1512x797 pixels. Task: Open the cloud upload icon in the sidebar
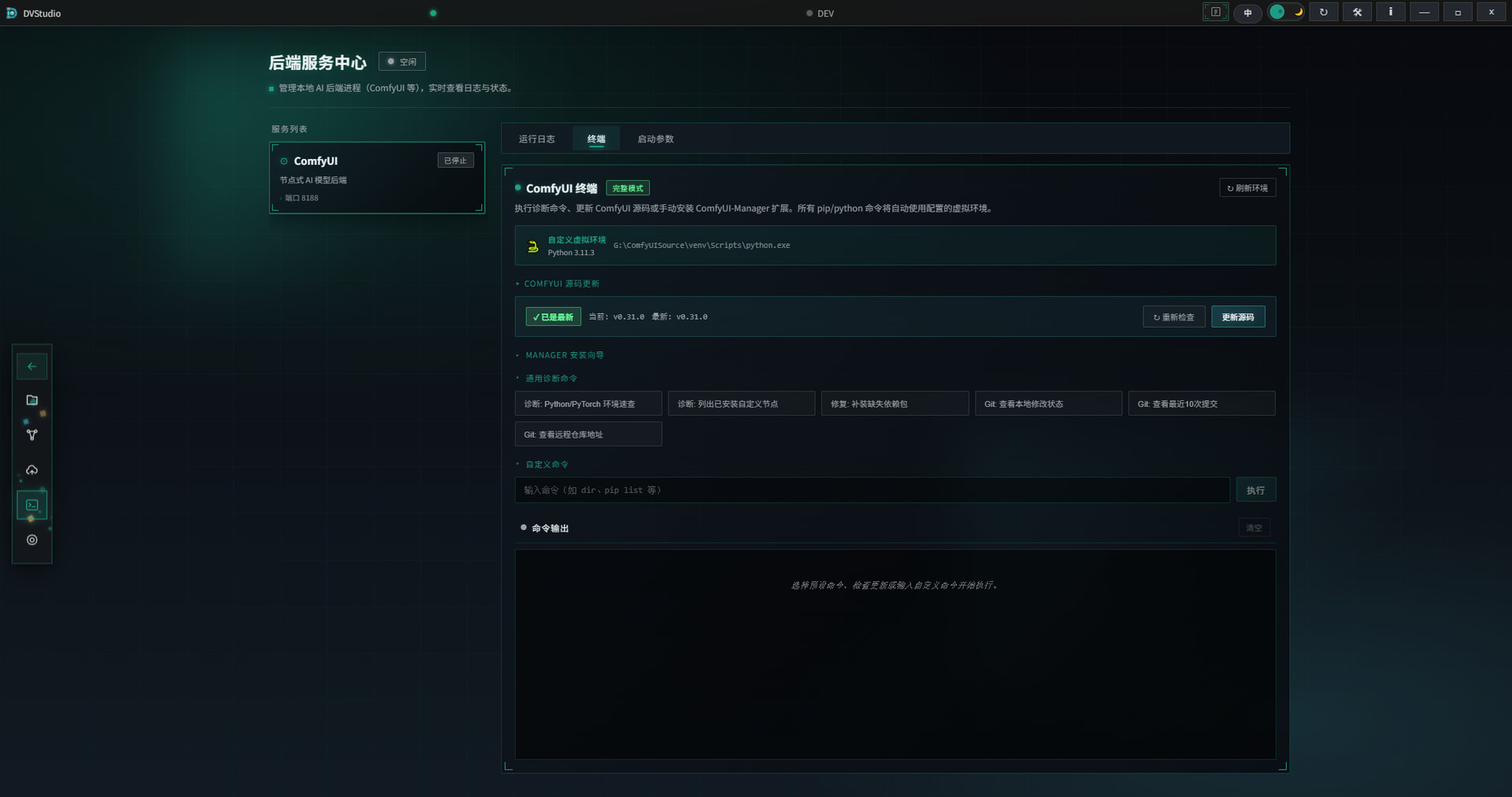coord(31,470)
